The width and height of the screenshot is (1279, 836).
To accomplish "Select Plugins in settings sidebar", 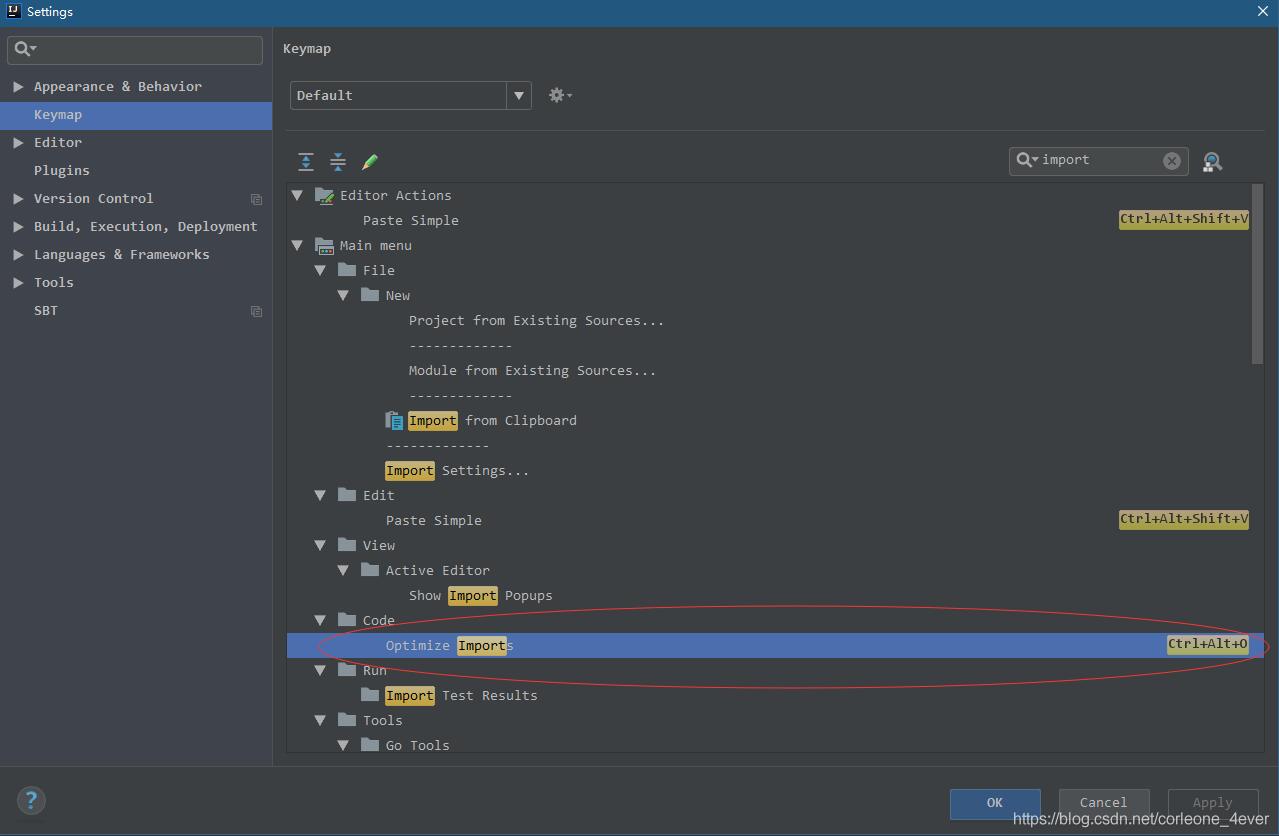I will (62, 171).
